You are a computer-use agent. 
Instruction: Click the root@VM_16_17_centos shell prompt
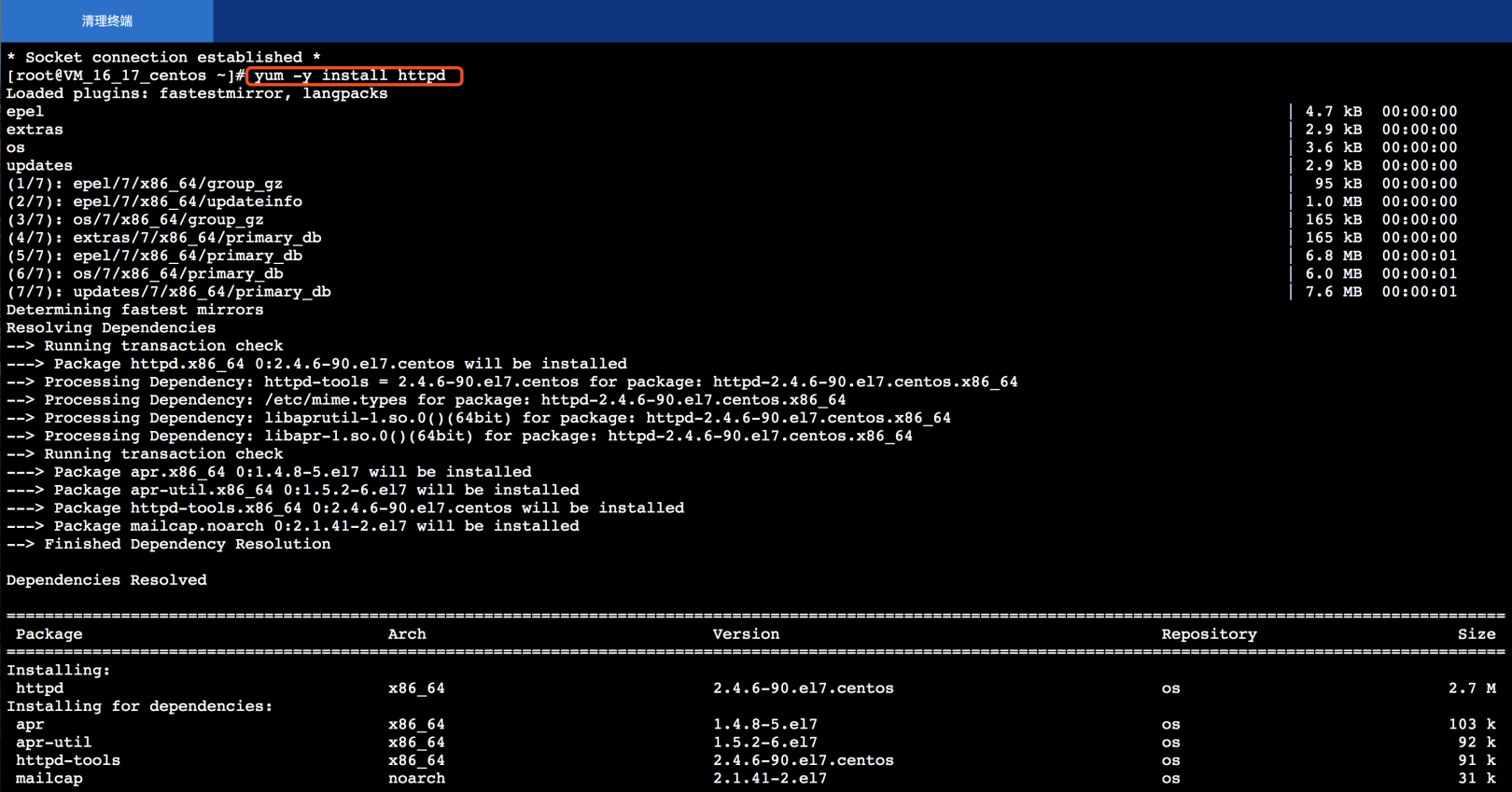(126, 76)
